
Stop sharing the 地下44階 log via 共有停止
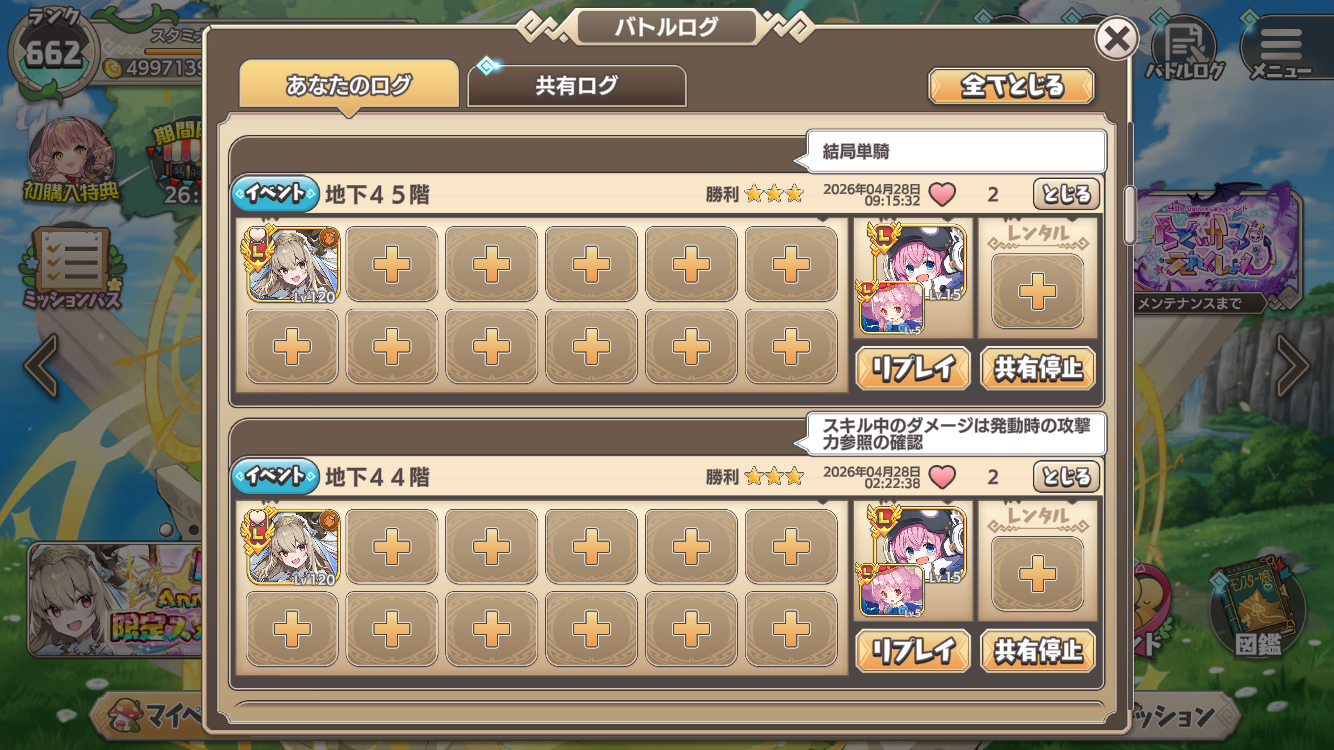coord(1038,651)
